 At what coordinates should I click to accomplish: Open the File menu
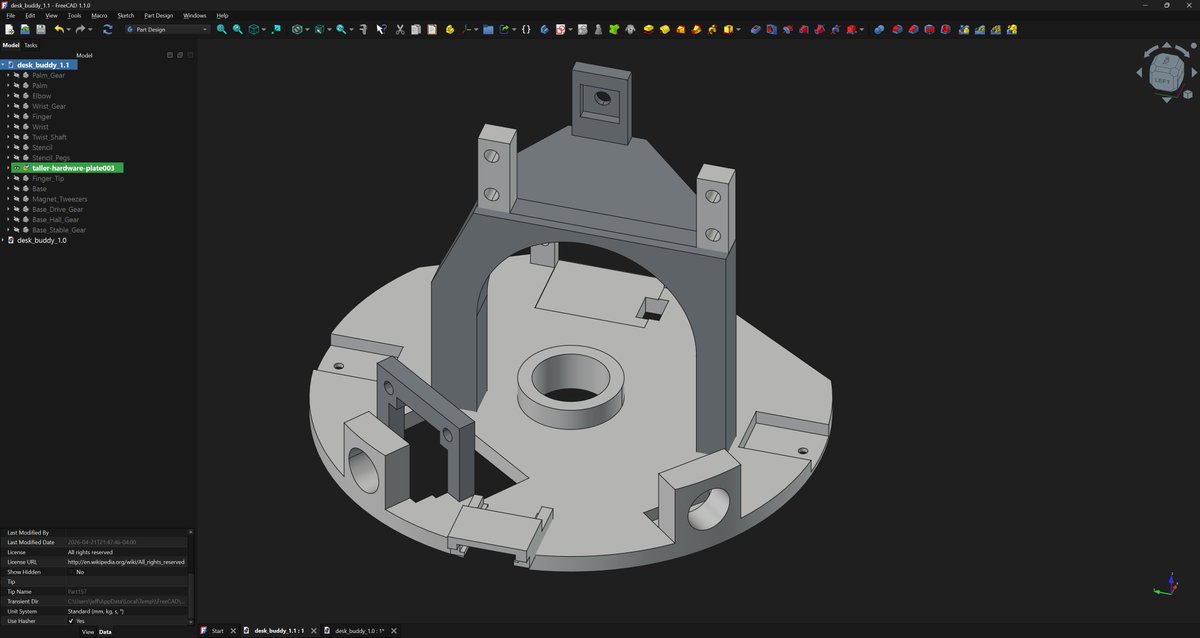tap(10, 15)
